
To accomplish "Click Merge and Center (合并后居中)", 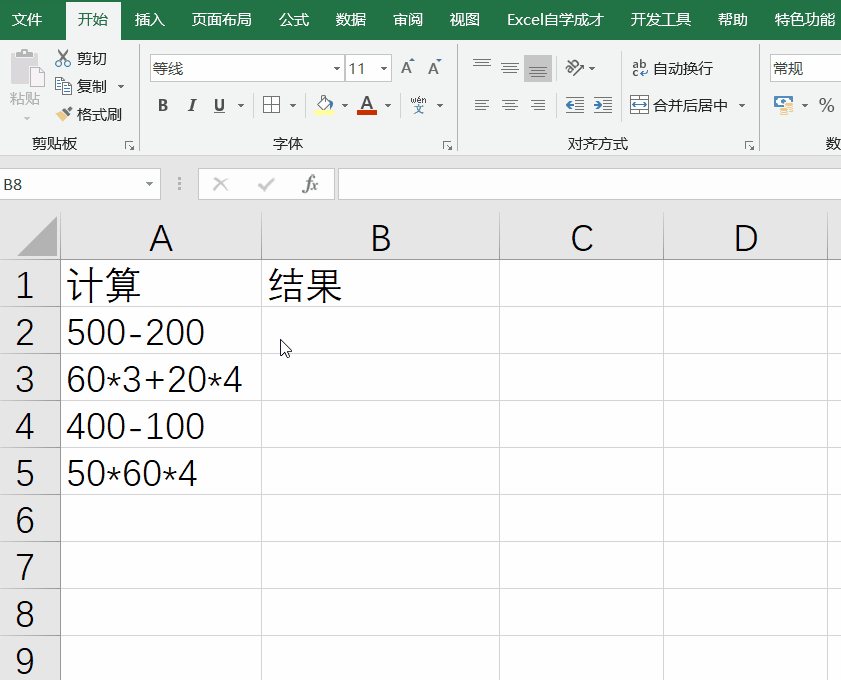I will [678, 105].
